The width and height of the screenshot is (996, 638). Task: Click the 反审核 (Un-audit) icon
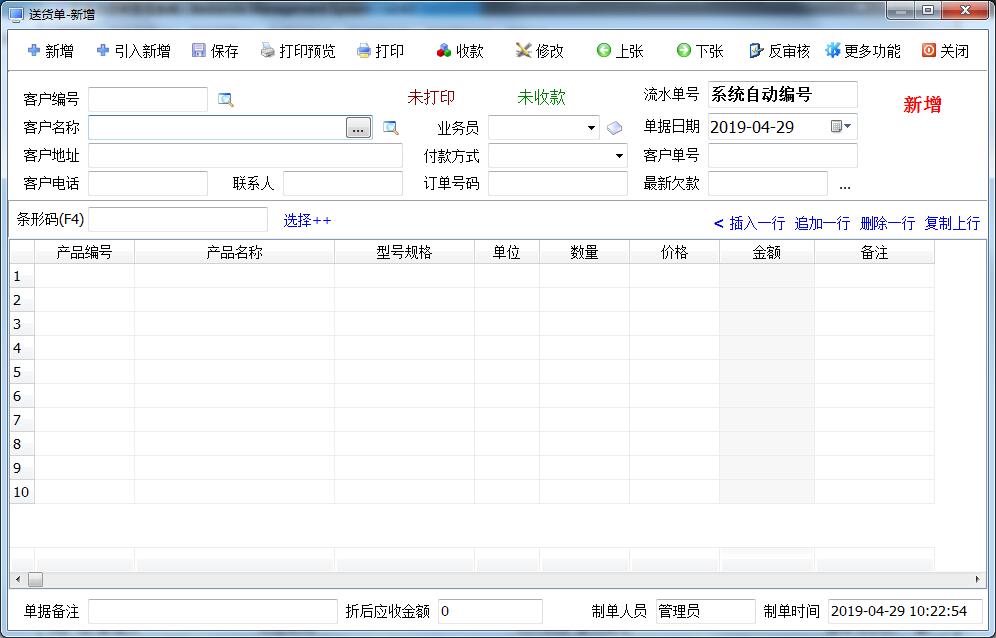pyautogui.click(x=757, y=51)
